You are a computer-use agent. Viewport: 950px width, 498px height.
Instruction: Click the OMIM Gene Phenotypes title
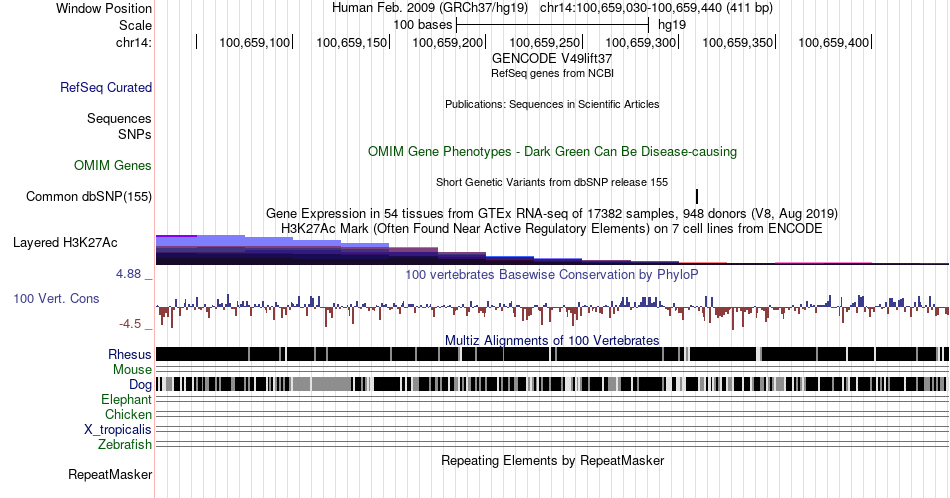pyautogui.click(x=552, y=151)
